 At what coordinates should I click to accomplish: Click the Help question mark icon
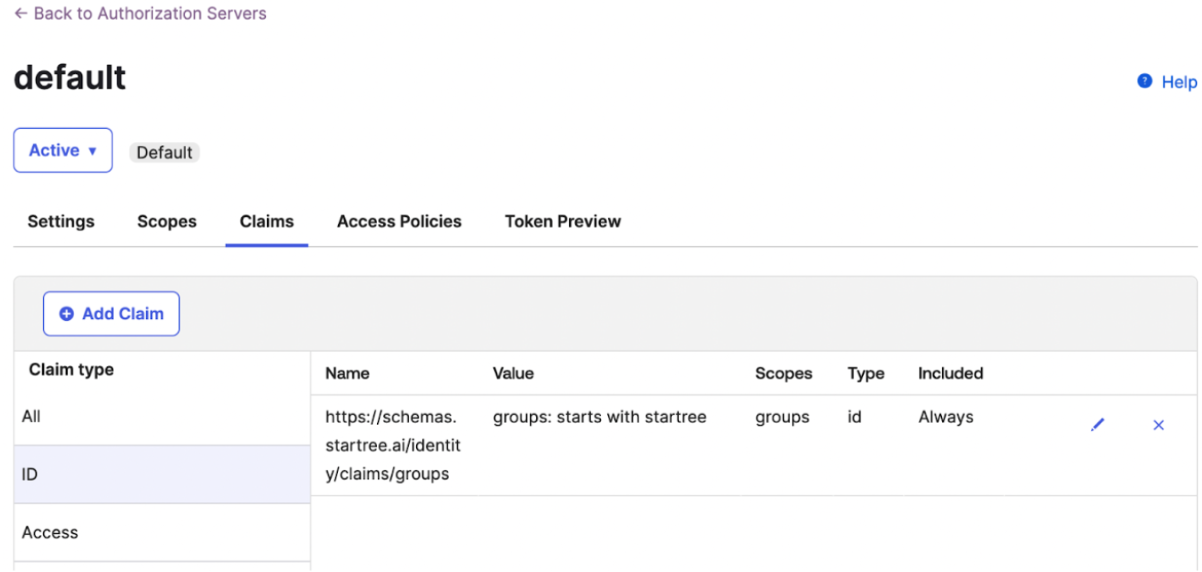click(1145, 81)
